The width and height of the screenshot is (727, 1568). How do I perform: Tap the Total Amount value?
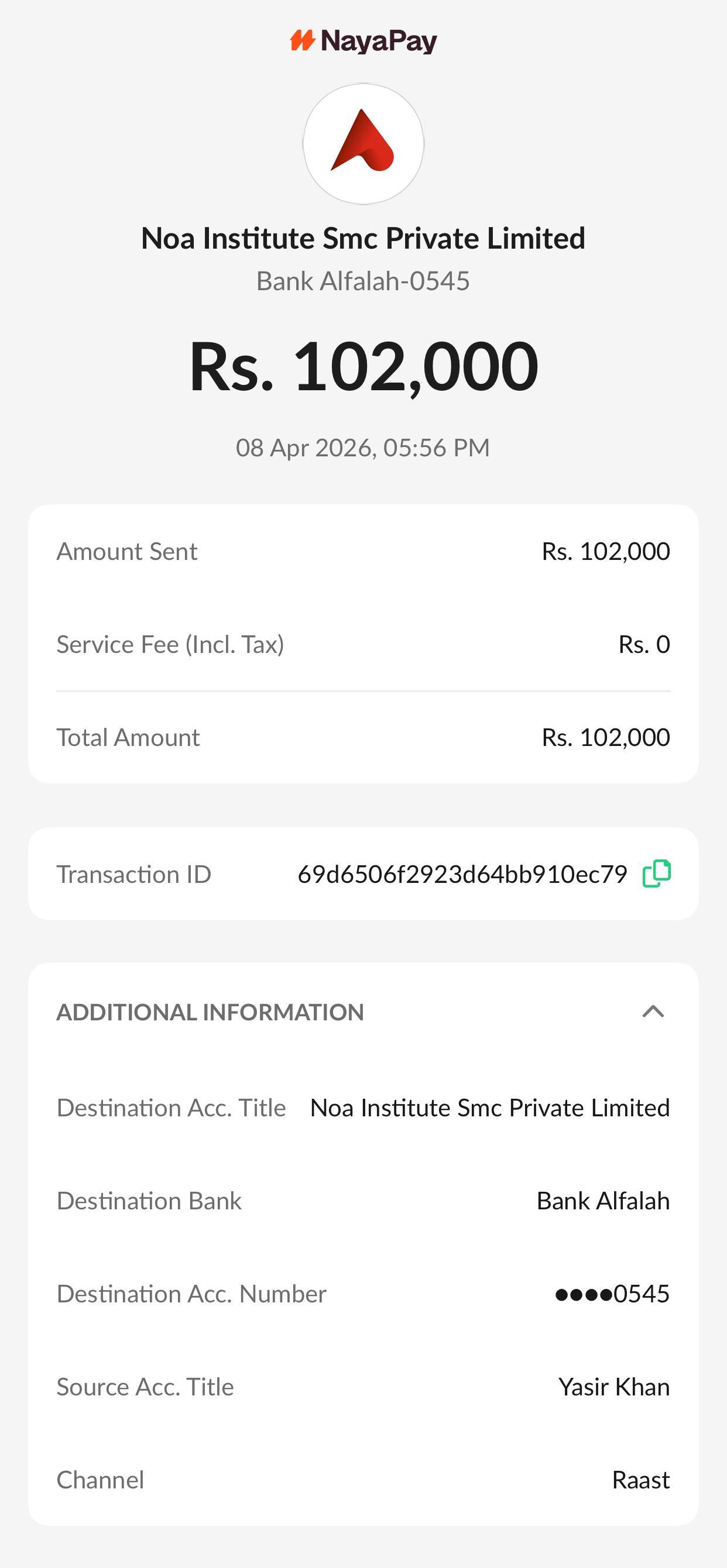pyautogui.click(x=605, y=738)
